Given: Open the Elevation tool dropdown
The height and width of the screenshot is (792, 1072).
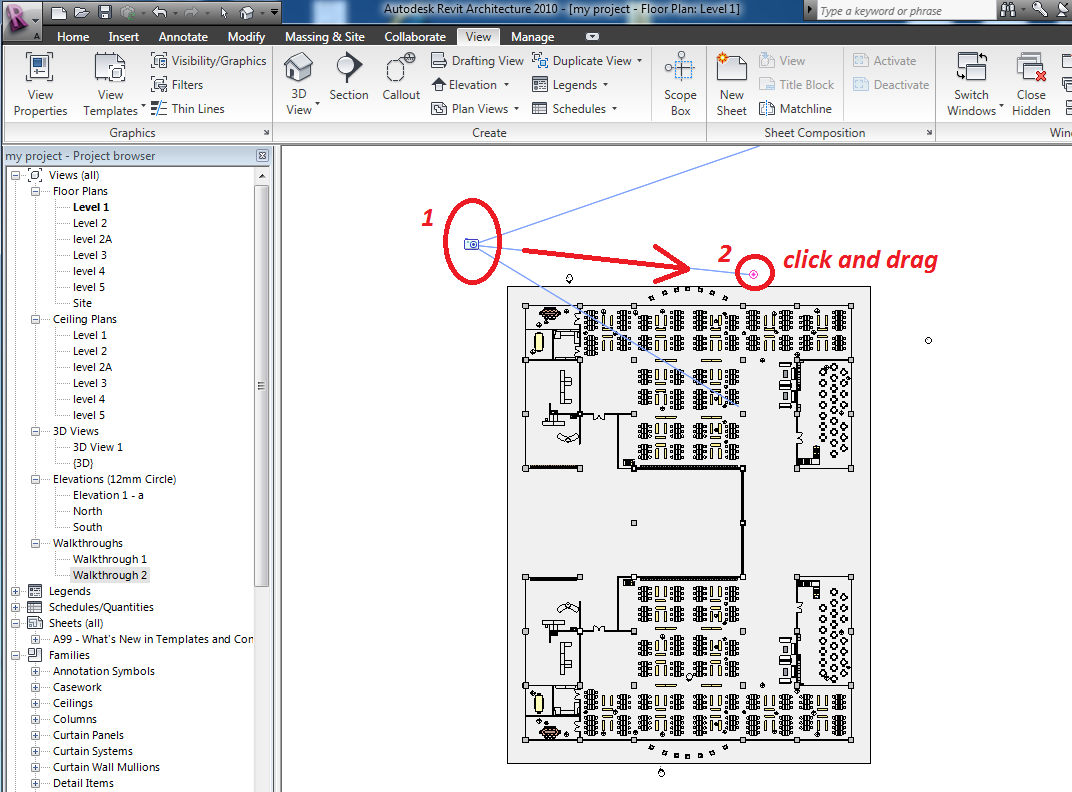Looking at the screenshot, I should [471, 85].
